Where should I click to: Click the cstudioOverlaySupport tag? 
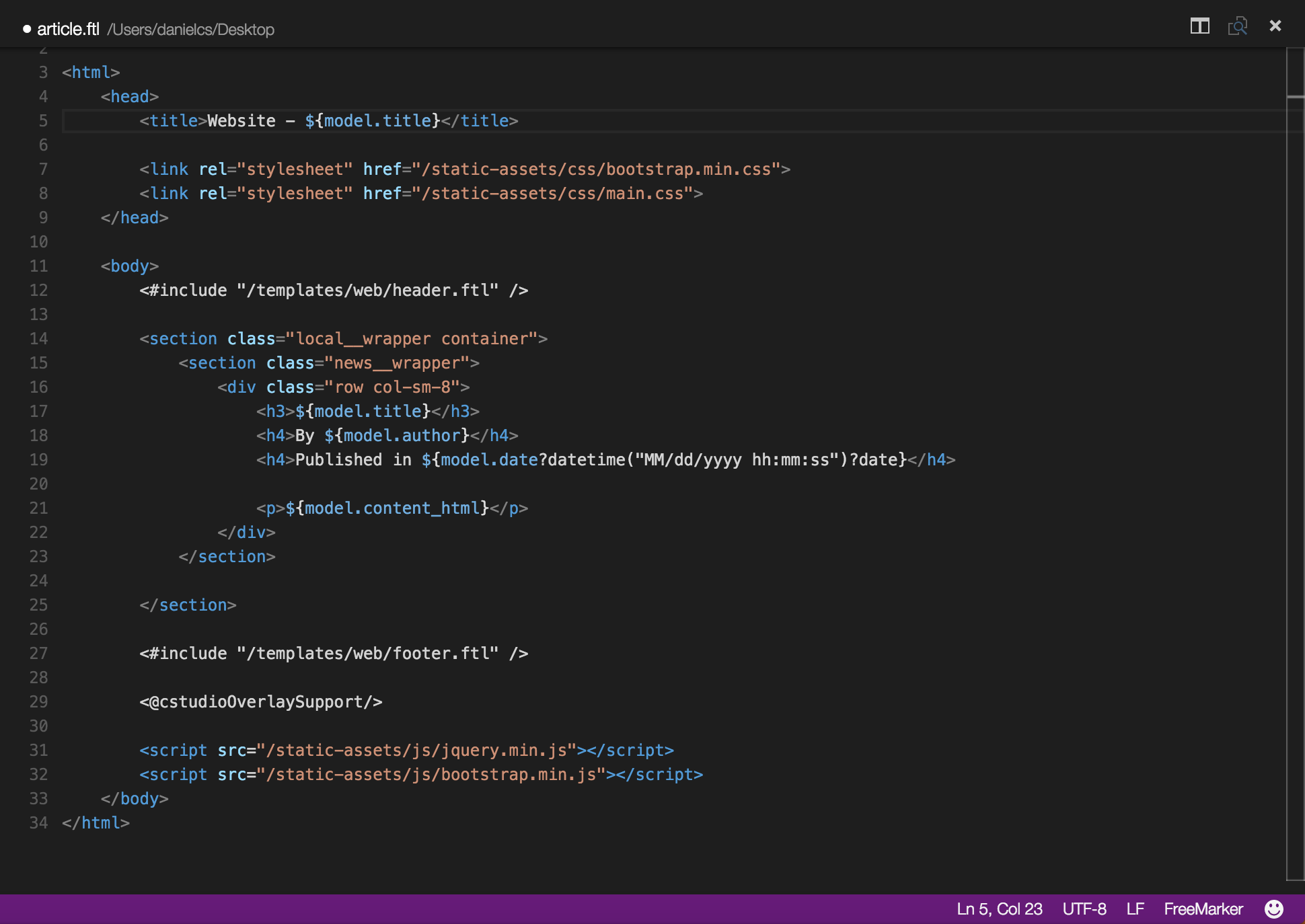pyautogui.click(x=261, y=701)
